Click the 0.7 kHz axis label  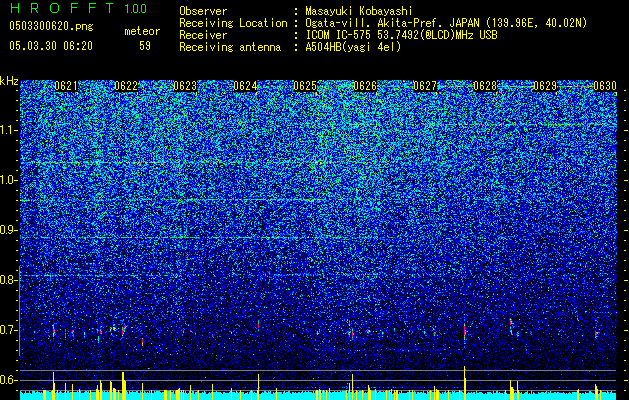pyautogui.click(x=8, y=330)
